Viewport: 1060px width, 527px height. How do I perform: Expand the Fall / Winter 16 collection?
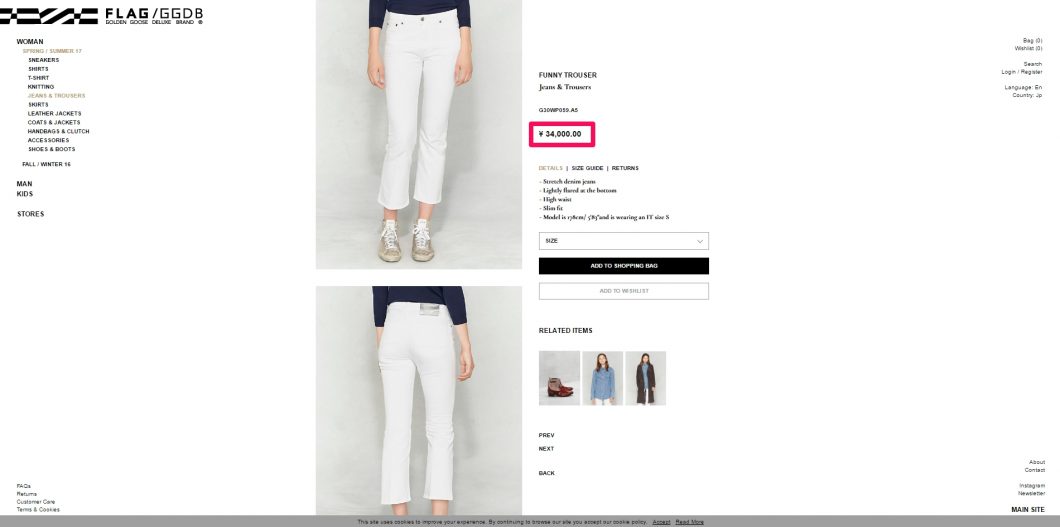[x=46, y=164]
